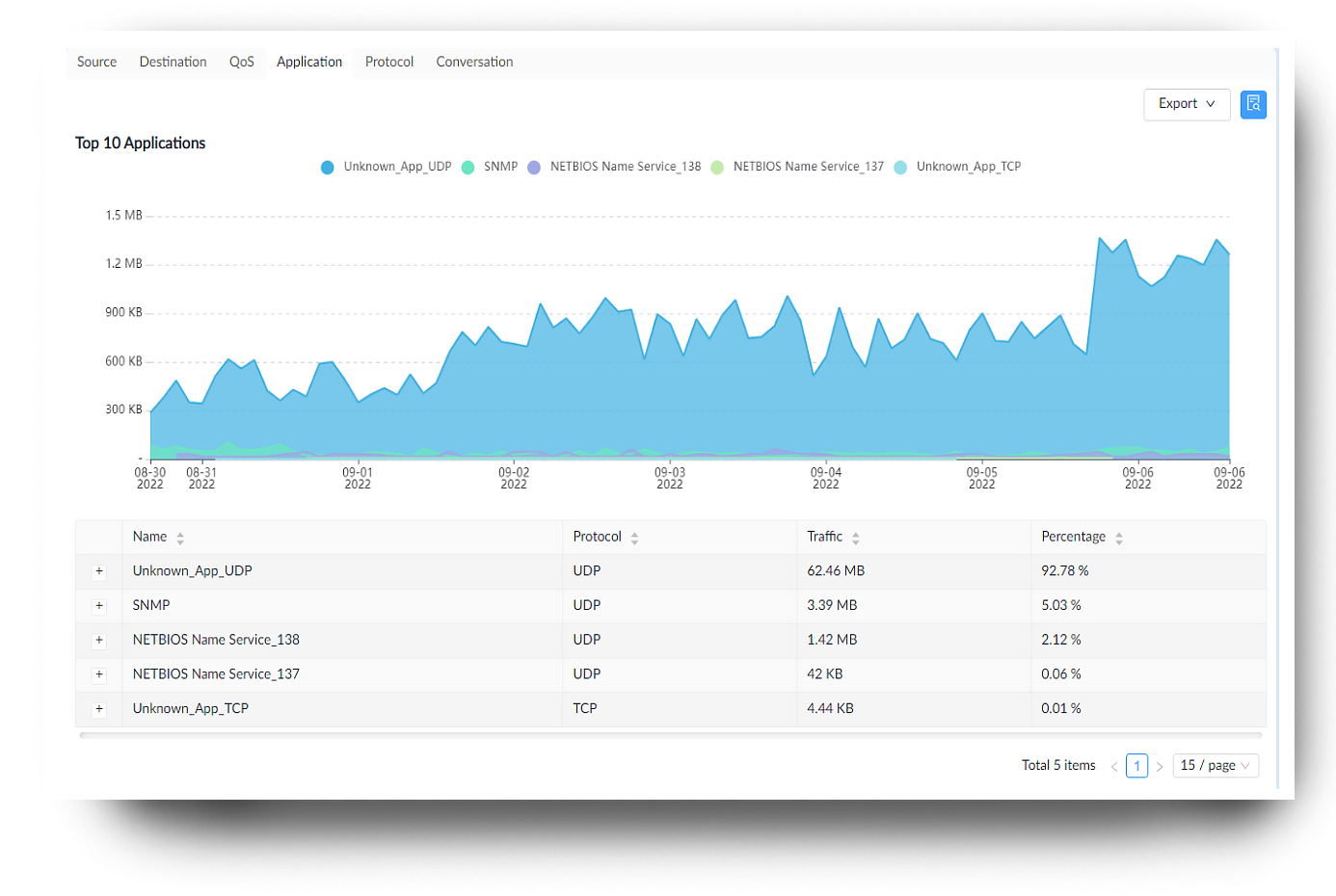
Task: Go to next page arrow
Action: [x=1160, y=767]
